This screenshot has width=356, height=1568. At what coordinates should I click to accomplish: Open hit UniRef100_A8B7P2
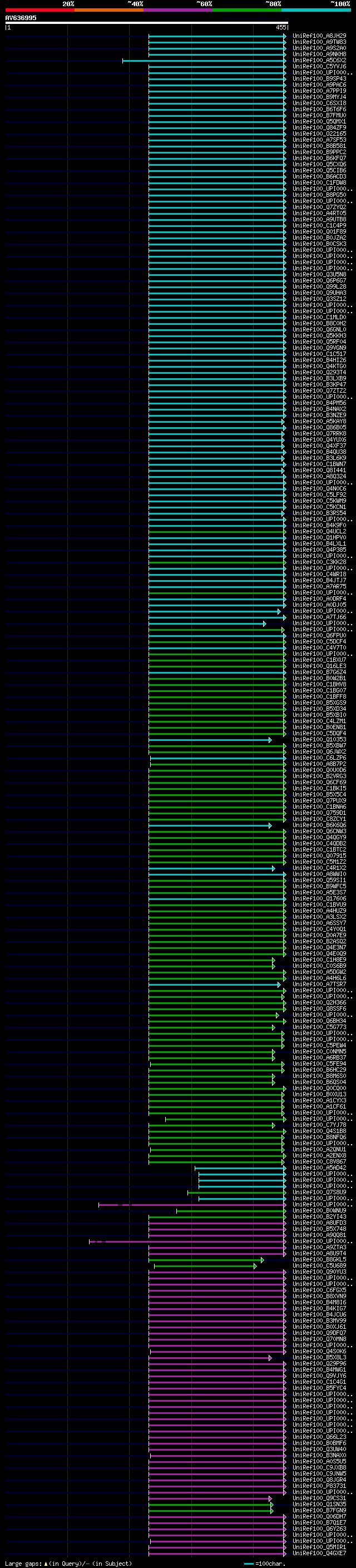coord(319,764)
